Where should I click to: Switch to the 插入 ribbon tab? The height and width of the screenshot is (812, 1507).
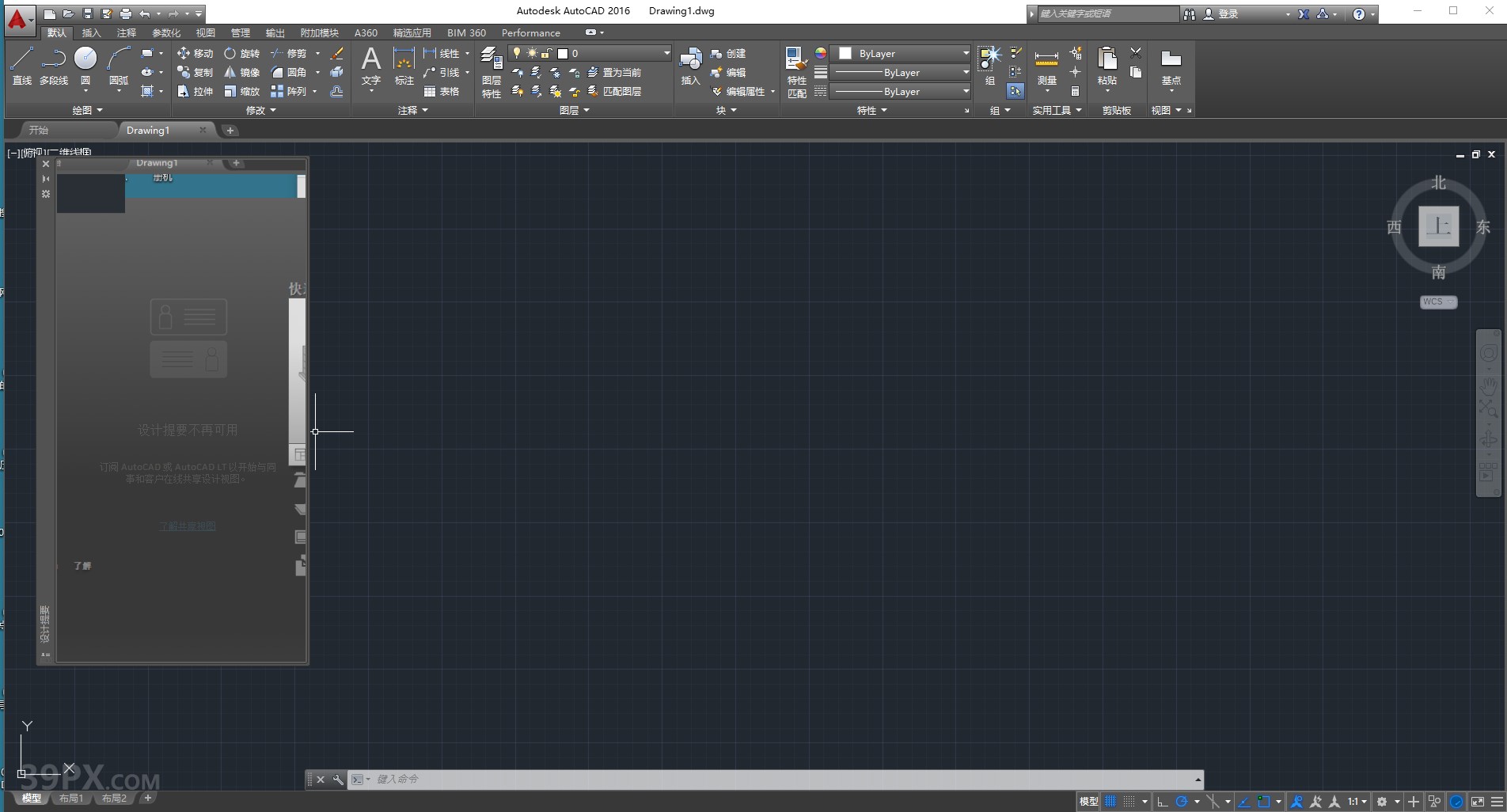click(89, 33)
